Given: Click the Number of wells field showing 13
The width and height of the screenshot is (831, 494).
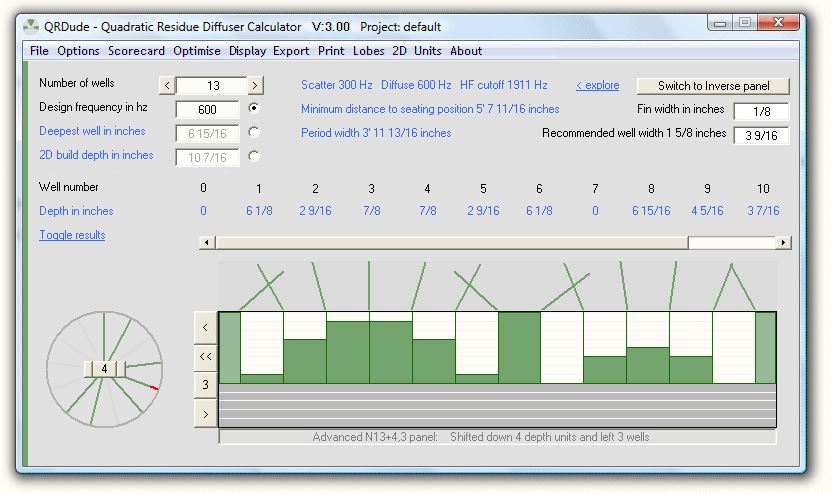Looking at the screenshot, I should click(x=211, y=85).
